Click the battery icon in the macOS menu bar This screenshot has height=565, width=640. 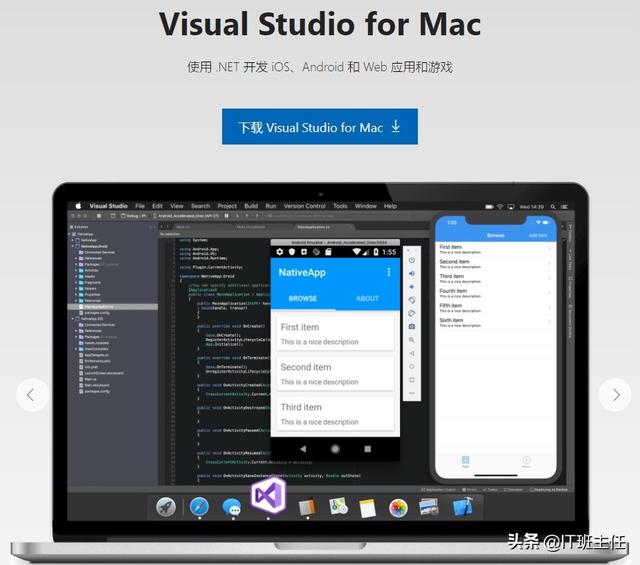[x=489, y=207]
